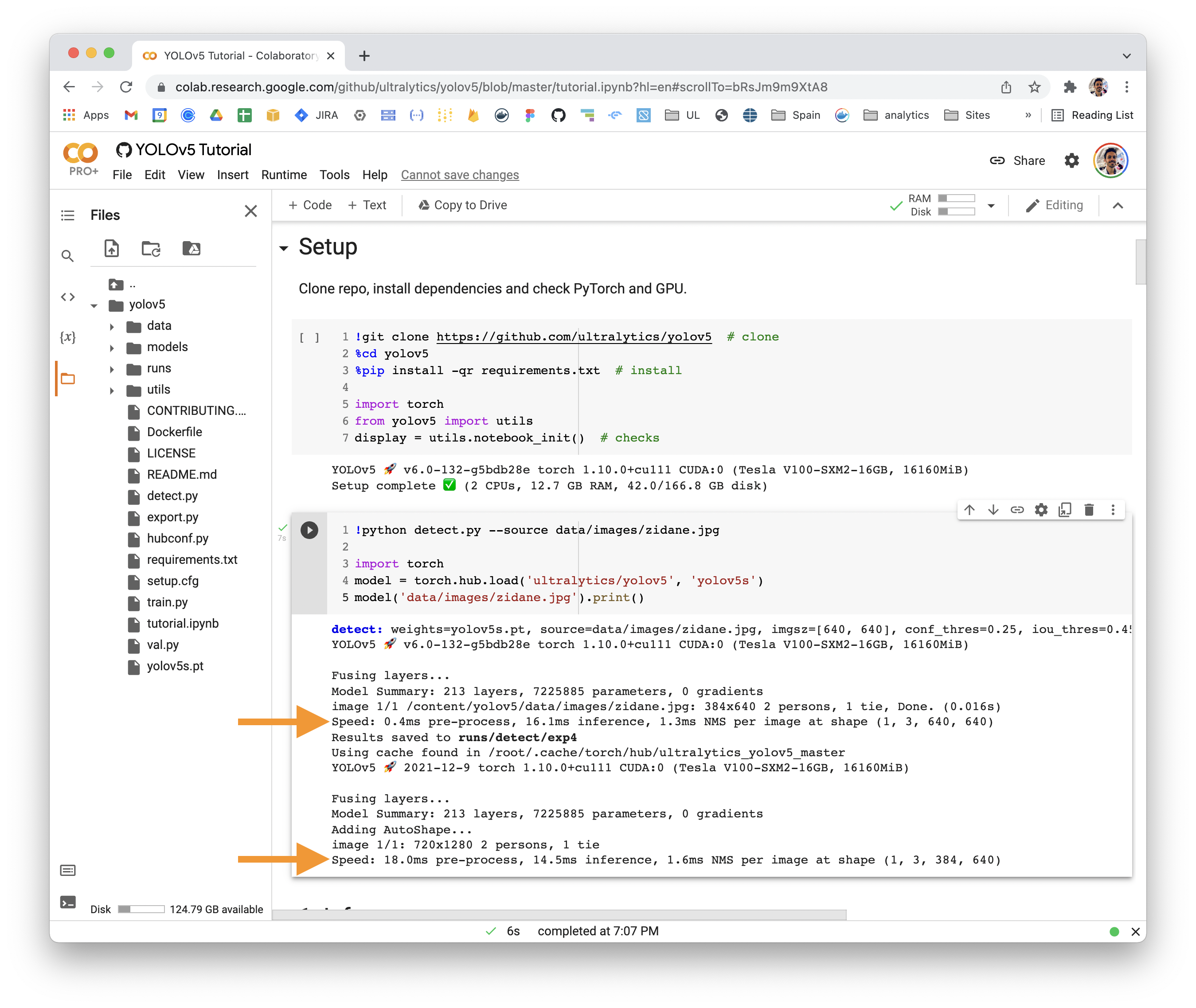Add a new Text cell
1196x1008 pixels.
click(367, 205)
